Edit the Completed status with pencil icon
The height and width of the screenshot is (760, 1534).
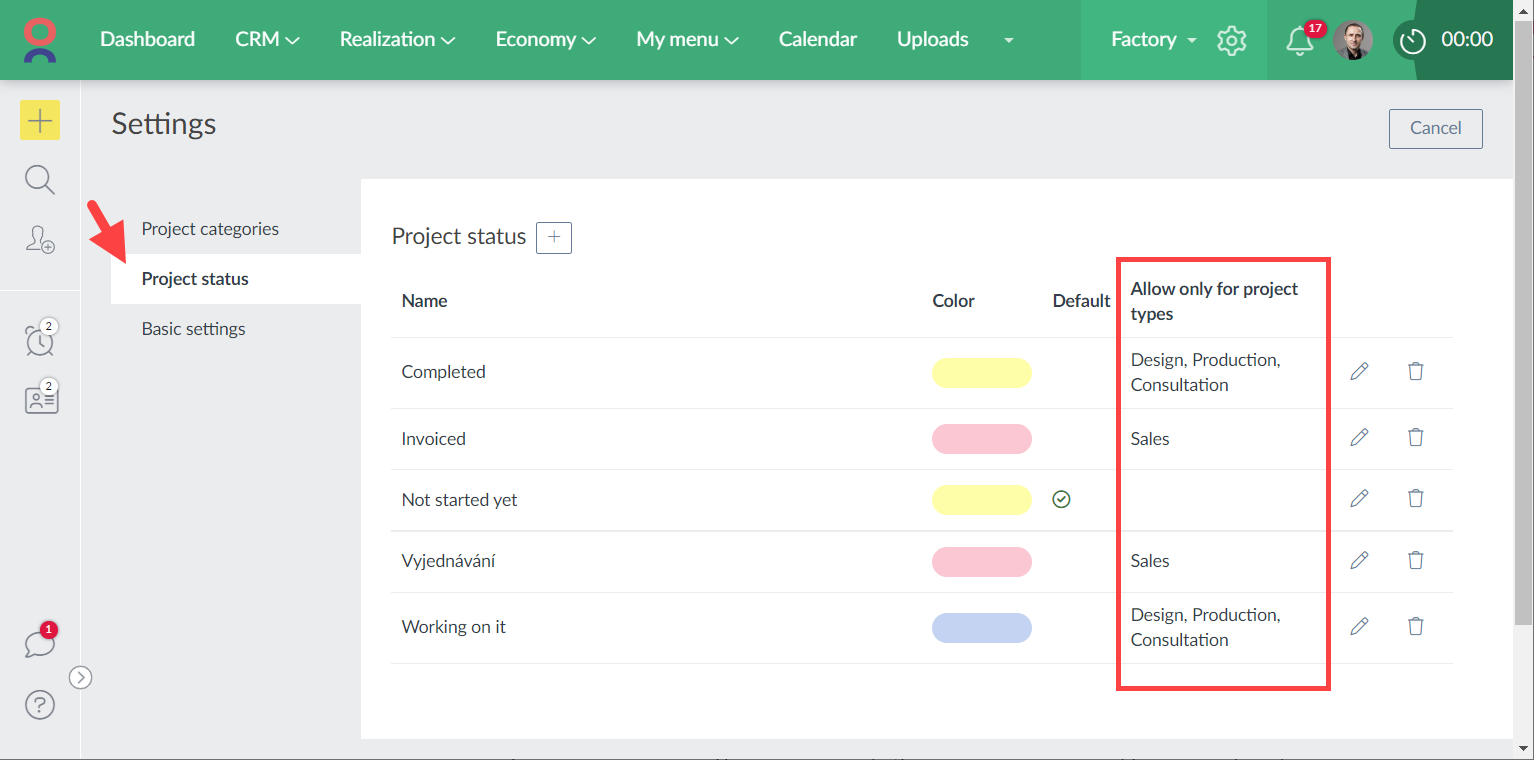click(1359, 371)
